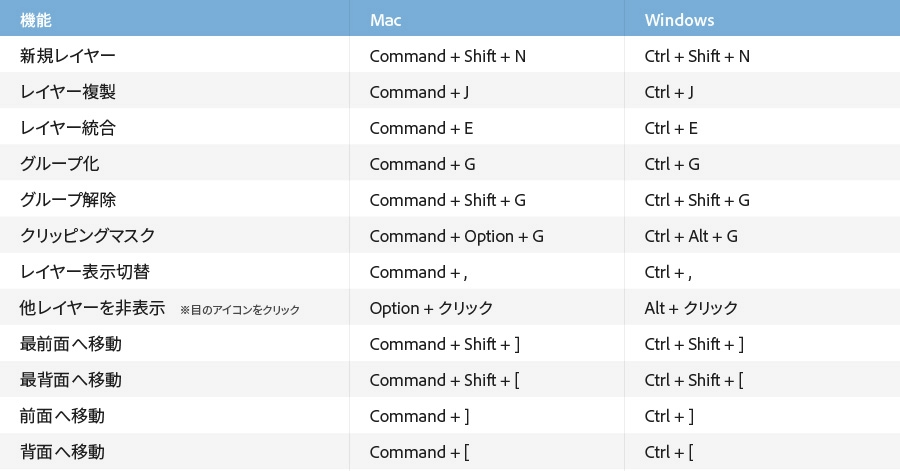Click the Windows column header

679,20
